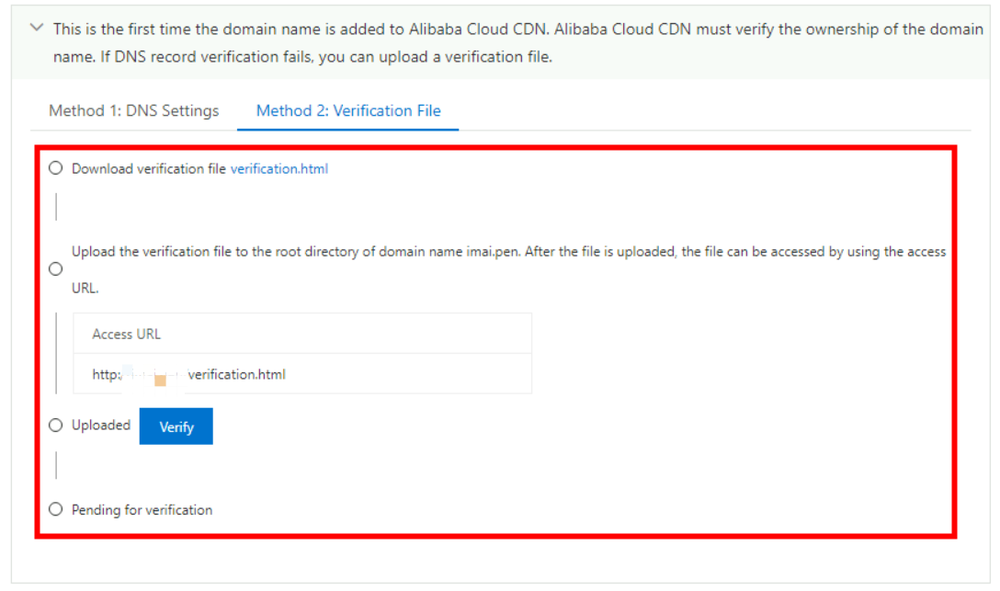Select the Method 2: Verification File tab

[348, 111]
